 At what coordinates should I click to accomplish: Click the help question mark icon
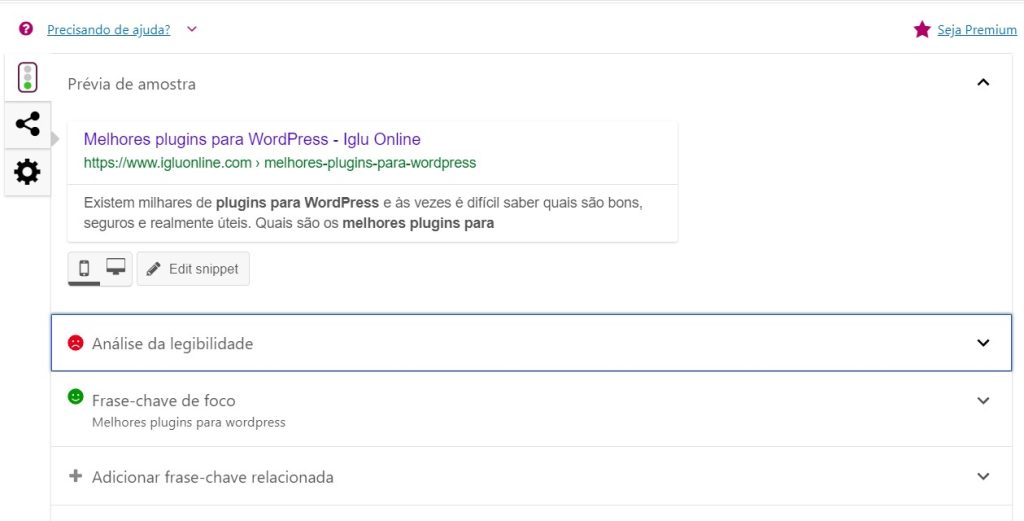coord(26,29)
